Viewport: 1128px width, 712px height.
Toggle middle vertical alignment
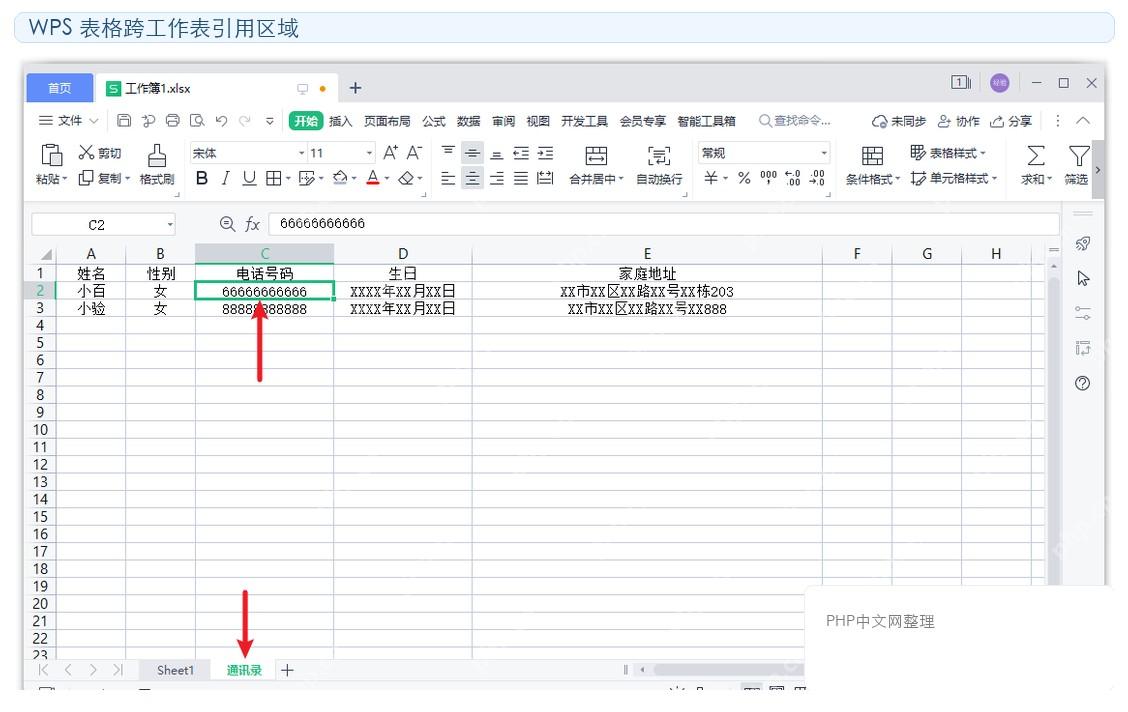click(x=473, y=152)
